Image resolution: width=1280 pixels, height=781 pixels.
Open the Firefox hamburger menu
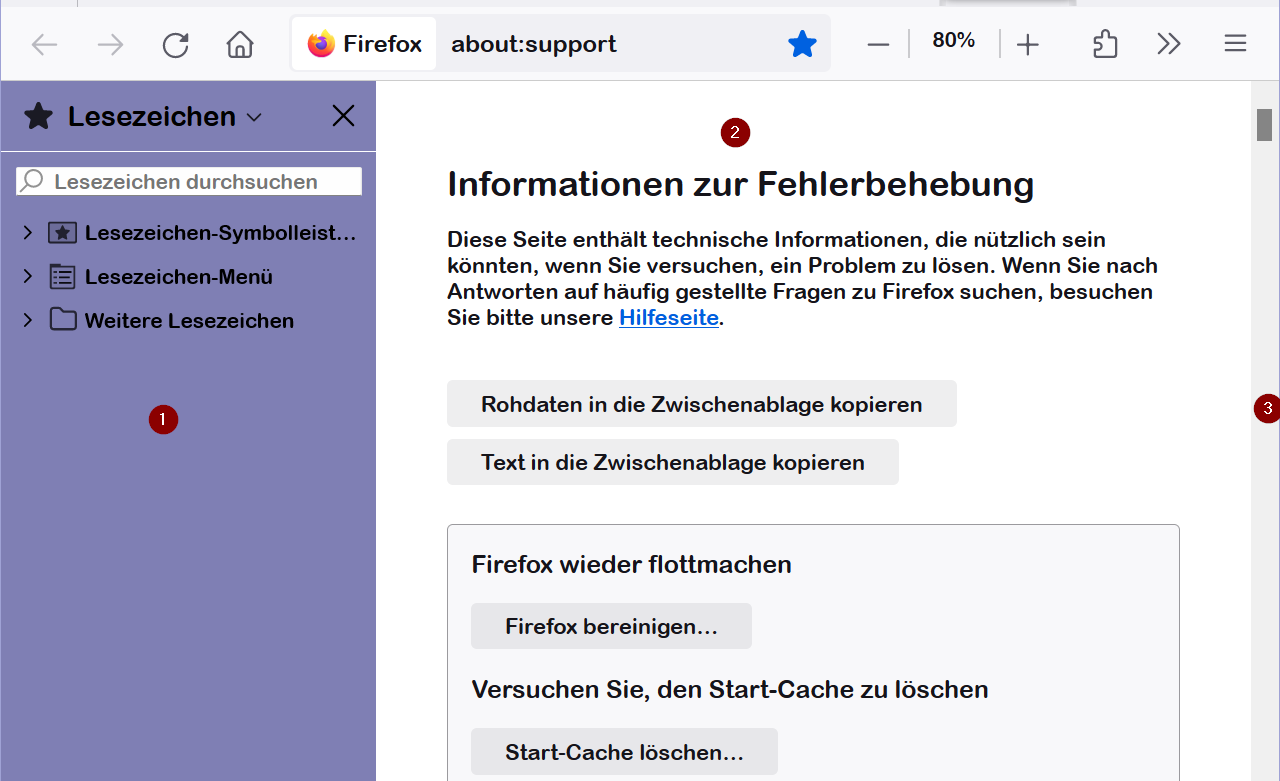click(1236, 44)
